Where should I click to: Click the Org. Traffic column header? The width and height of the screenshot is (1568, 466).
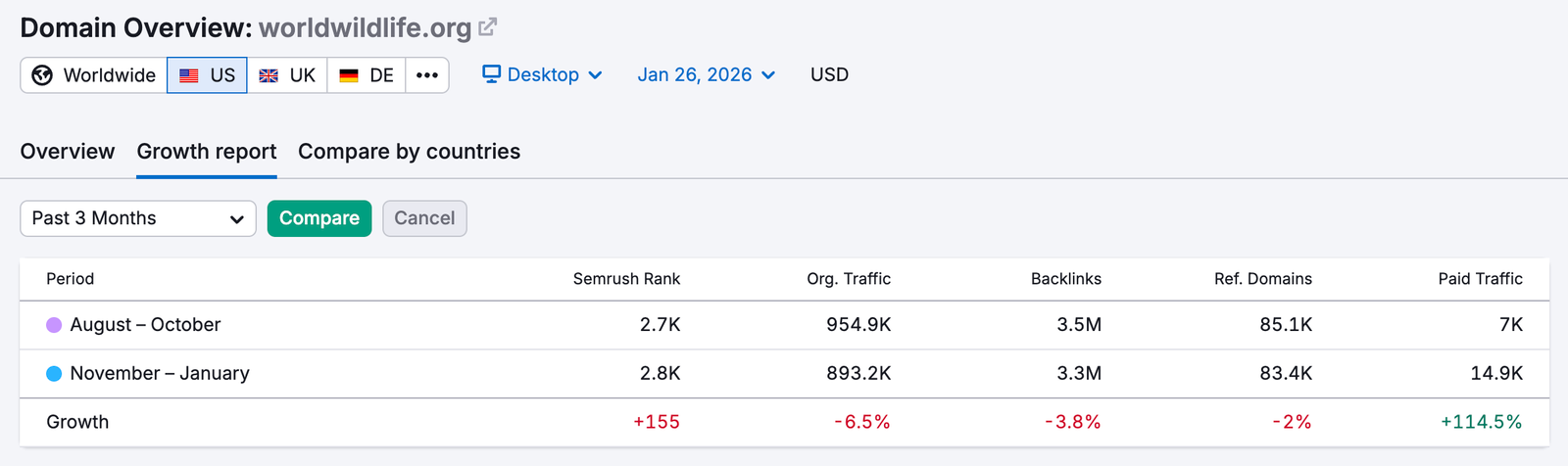[x=848, y=279]
